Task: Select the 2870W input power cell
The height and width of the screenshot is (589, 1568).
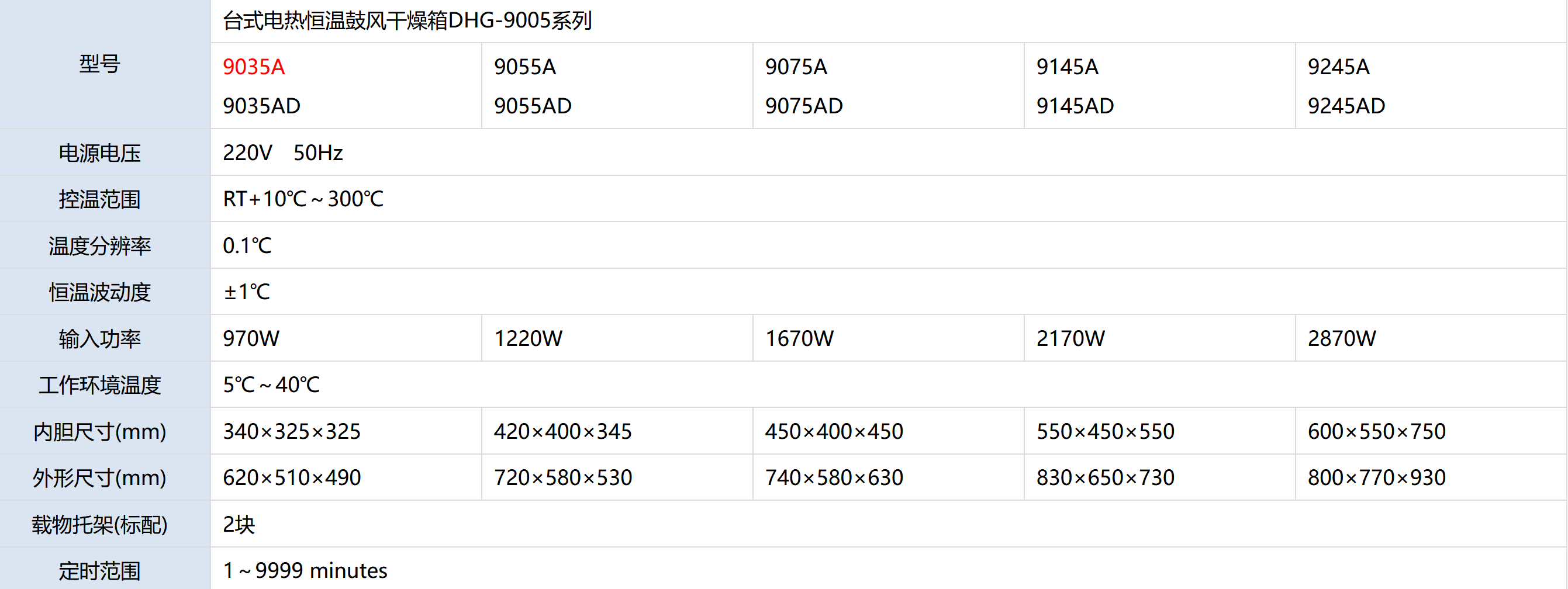Action: pyautogui.click(x=1342, y=338)
